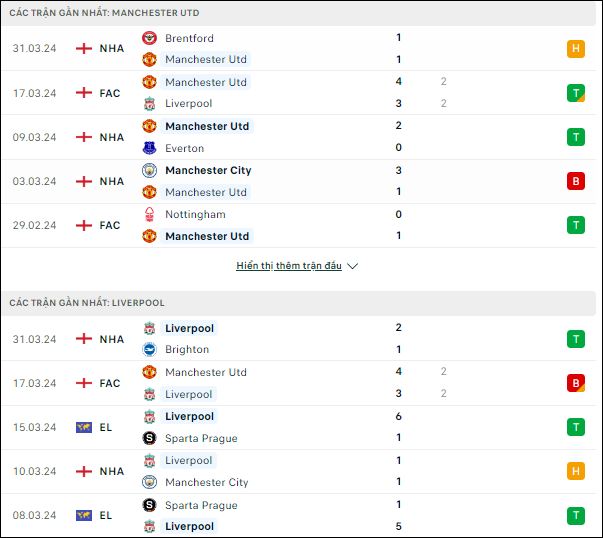Expand more matches with Hiển thị thêm trận đấu
Viewport: 603px width, 538px height.
289,266
